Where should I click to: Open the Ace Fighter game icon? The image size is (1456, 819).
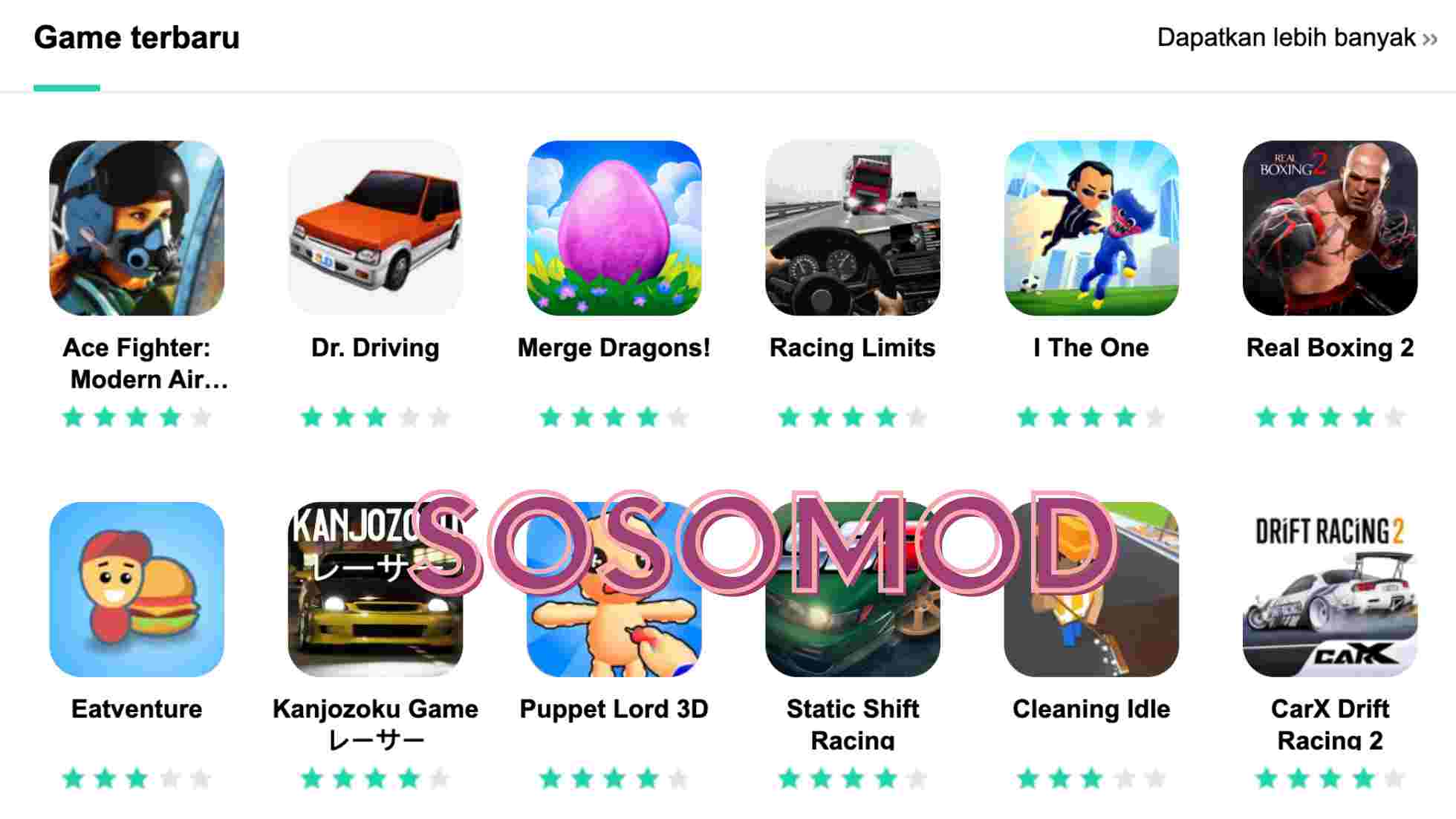137,228
